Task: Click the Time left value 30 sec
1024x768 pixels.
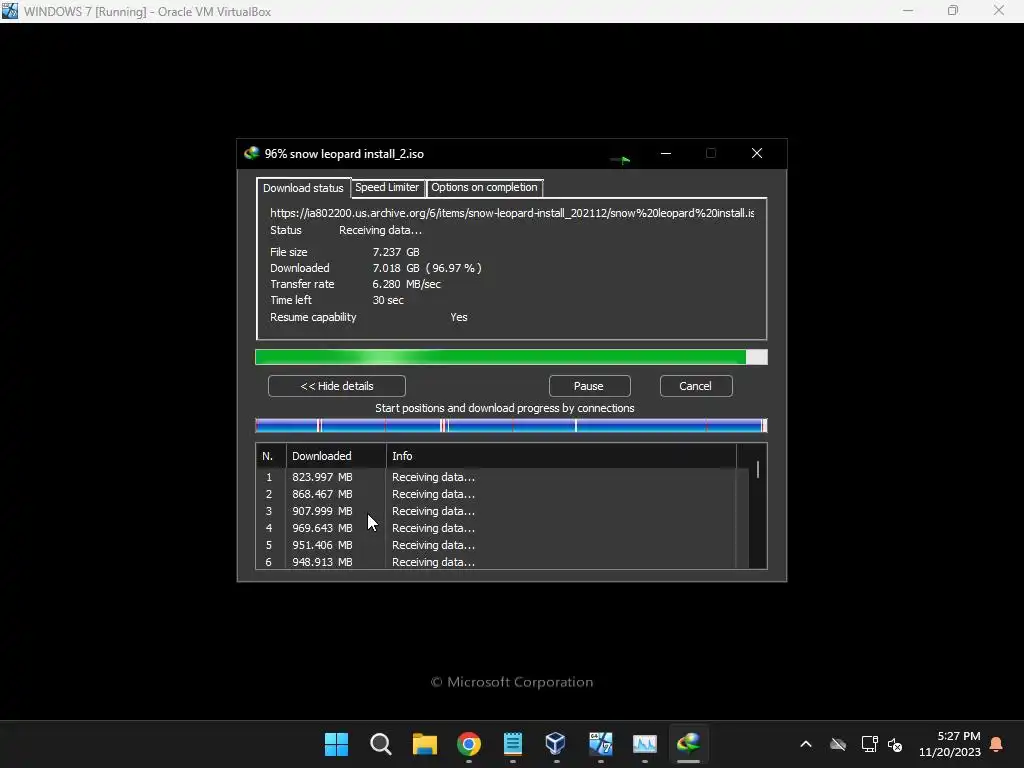Action: pos(388,300)
